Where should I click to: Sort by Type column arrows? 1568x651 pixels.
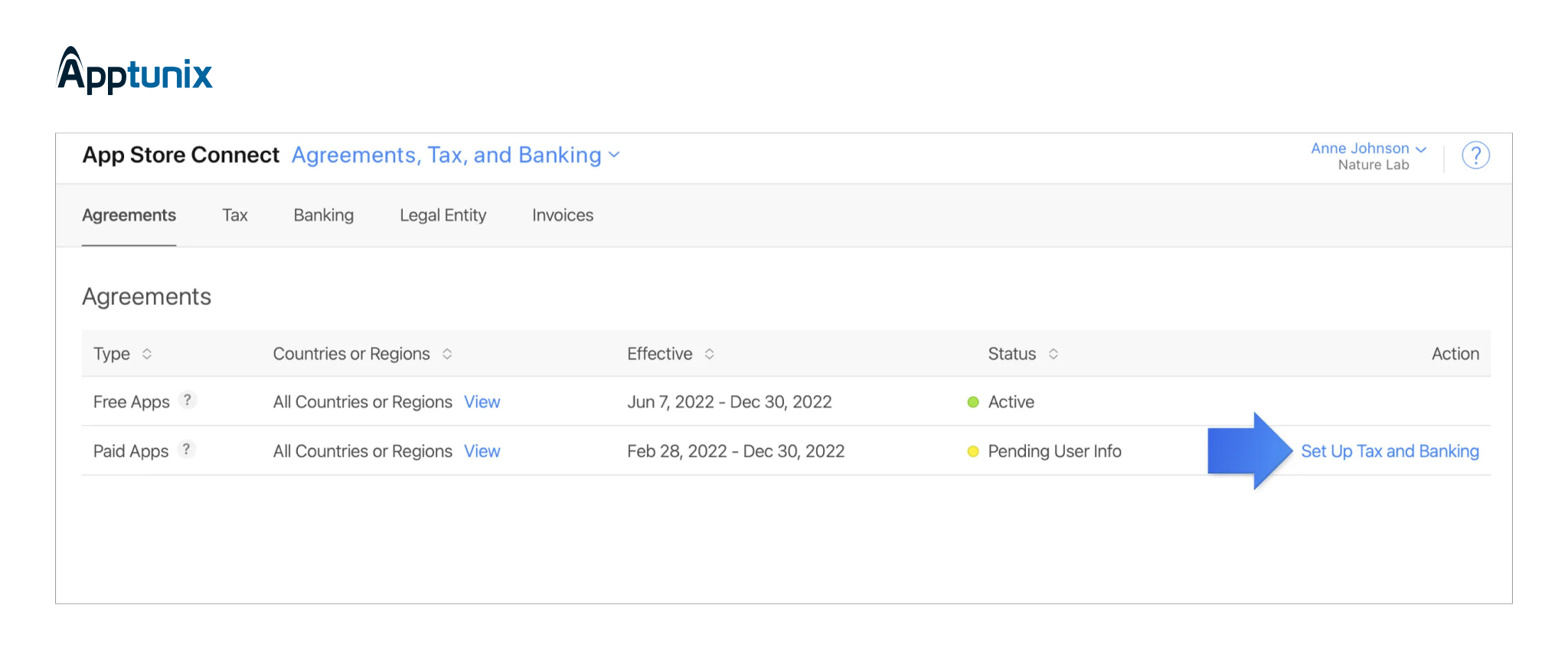[x=147, y=354]
